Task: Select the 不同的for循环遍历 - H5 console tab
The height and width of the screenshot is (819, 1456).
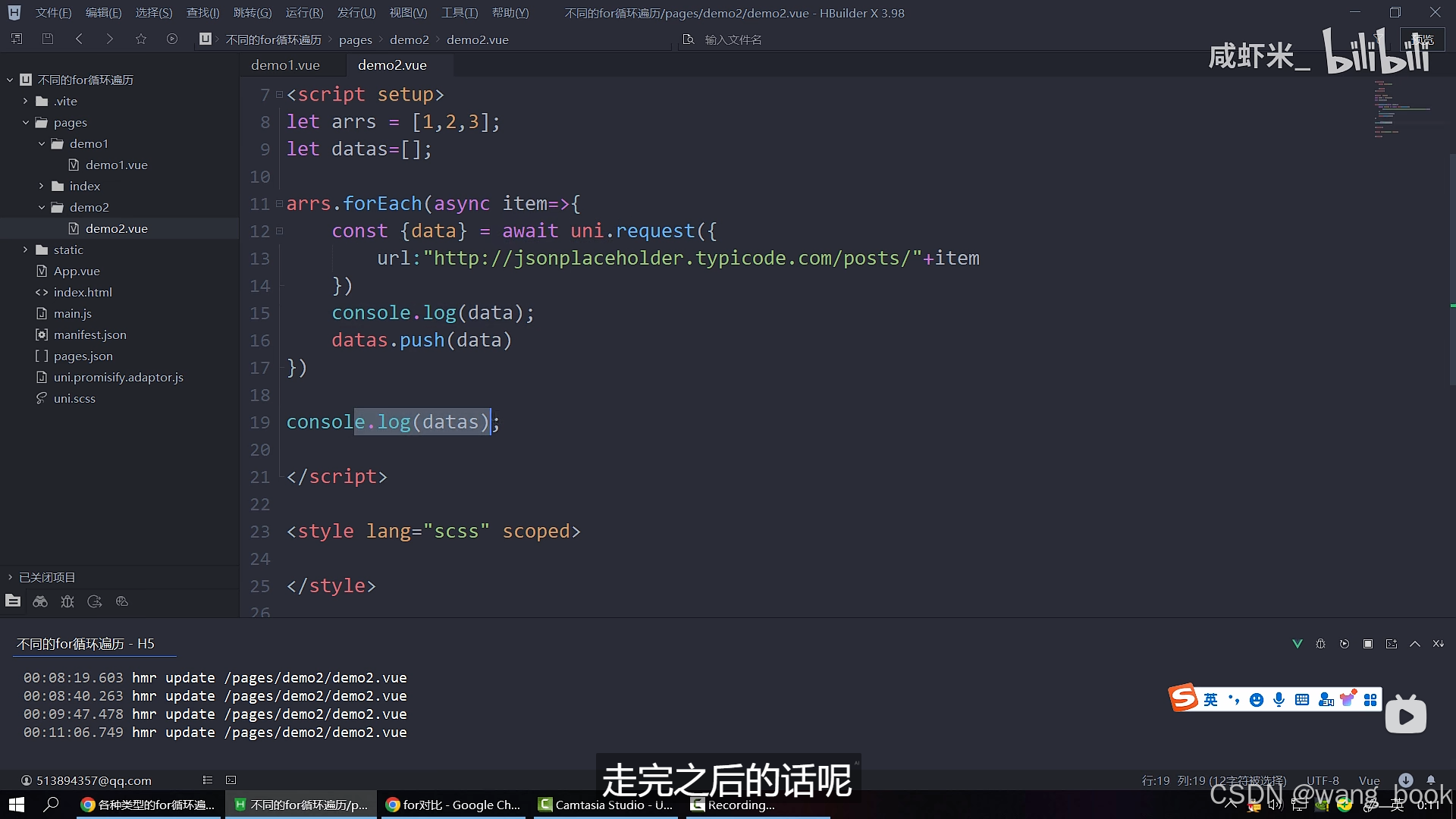Action: (x=85, y=644)
